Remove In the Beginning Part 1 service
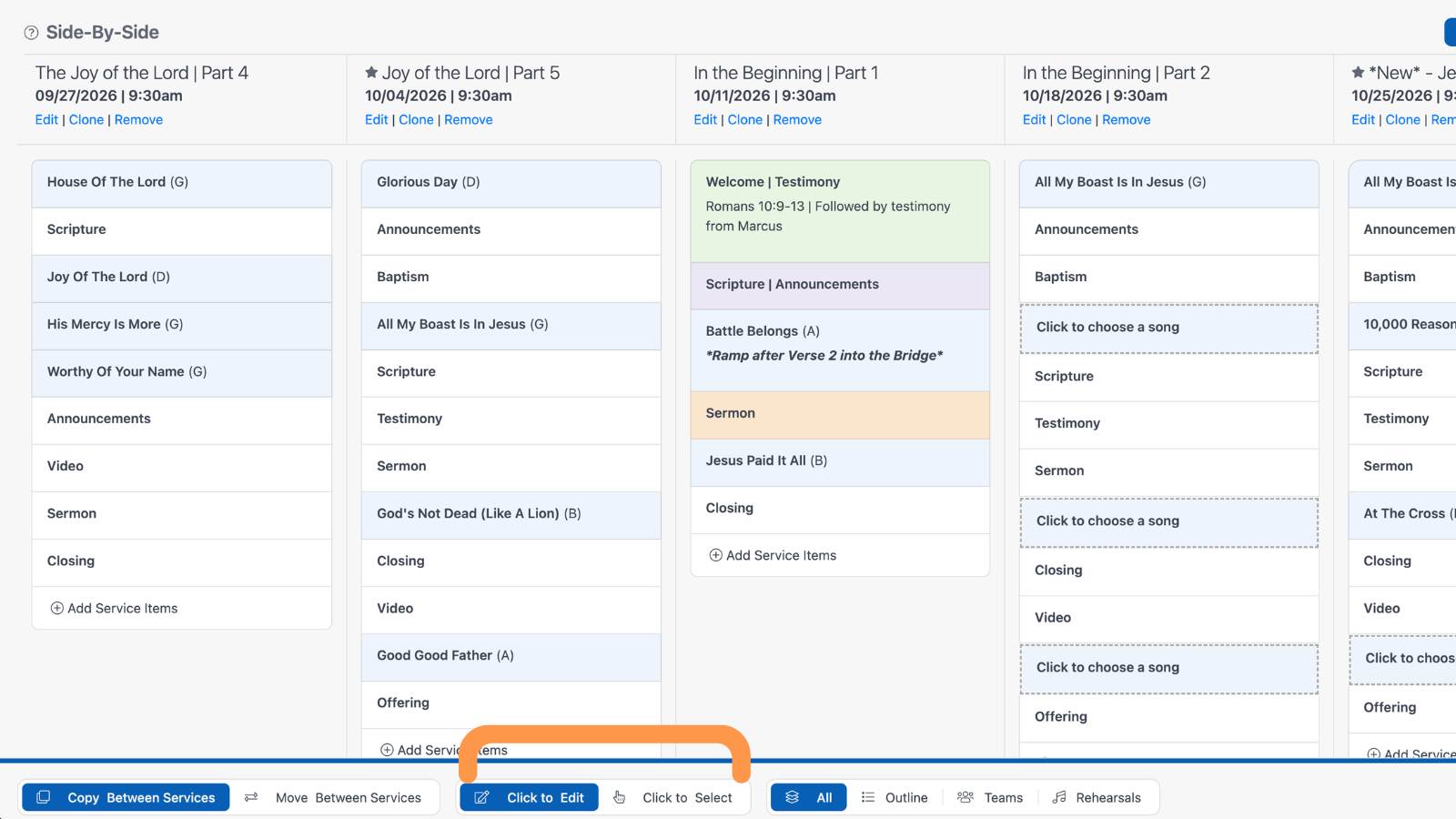 pyautogui.click(x=797, y=119)
